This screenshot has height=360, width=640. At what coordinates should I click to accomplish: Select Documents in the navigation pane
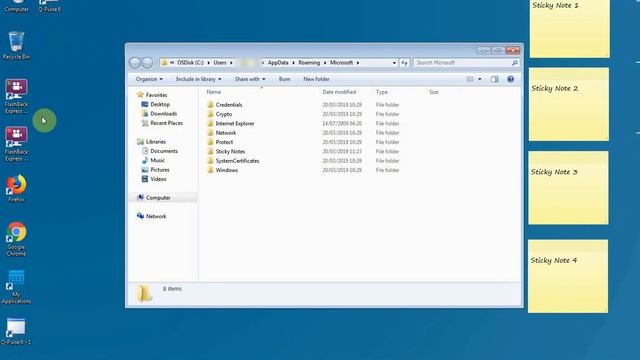[x=164, y=151]
